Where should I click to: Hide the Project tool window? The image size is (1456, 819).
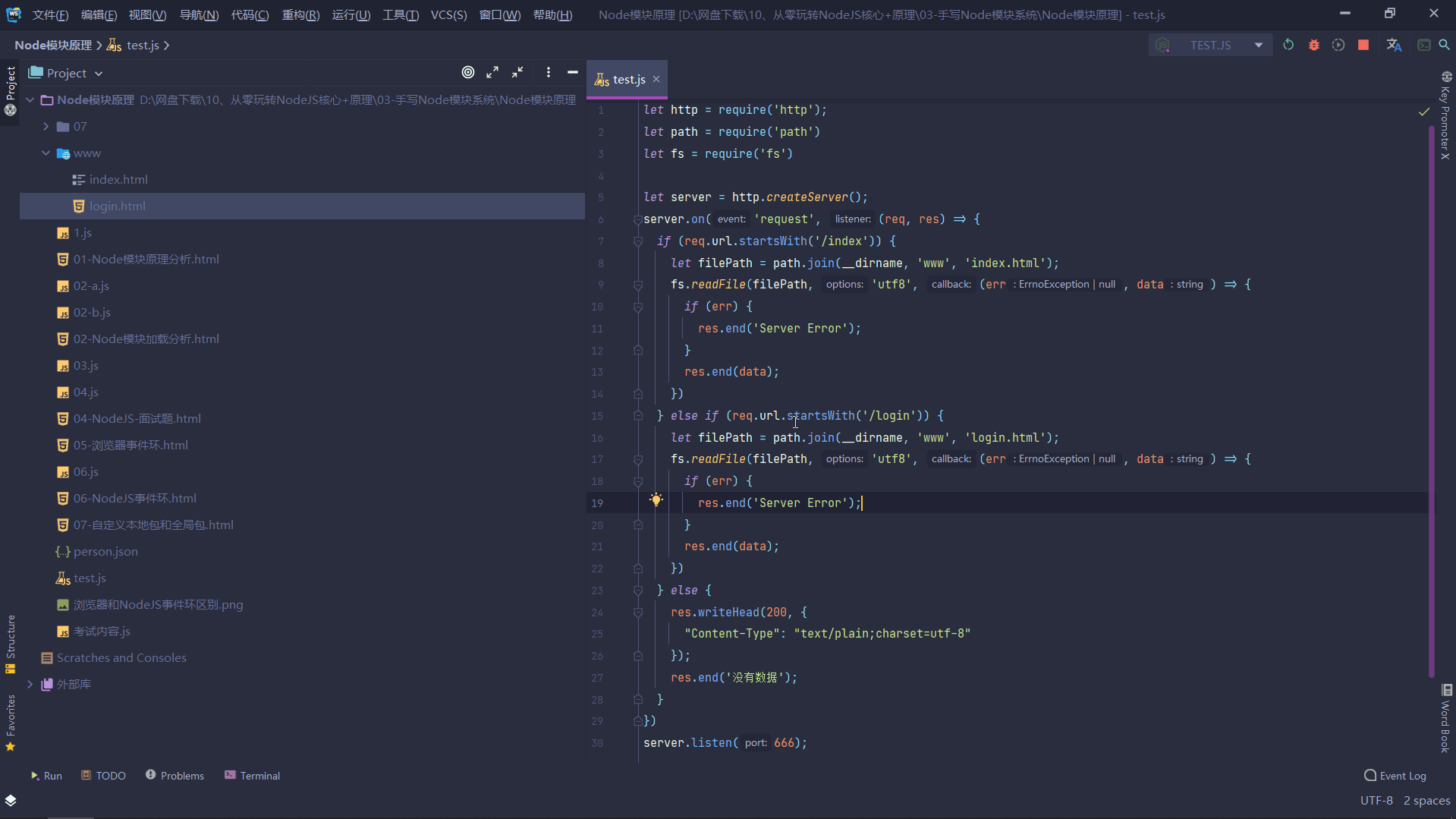tap(573, 72)
